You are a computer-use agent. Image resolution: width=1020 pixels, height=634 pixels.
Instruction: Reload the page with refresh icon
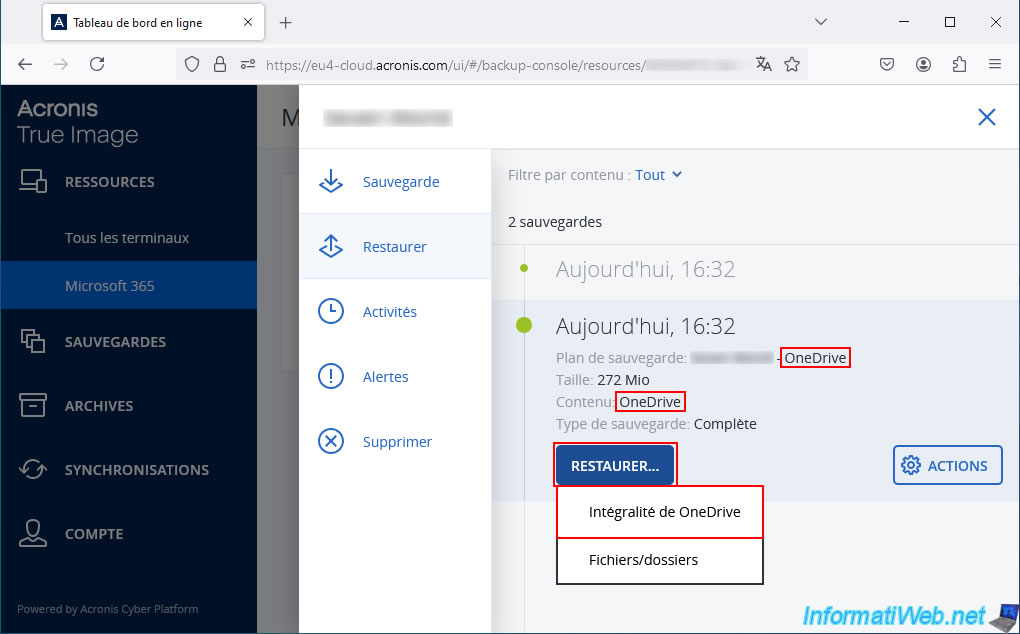pyautogui.click(x=97, y=64)
